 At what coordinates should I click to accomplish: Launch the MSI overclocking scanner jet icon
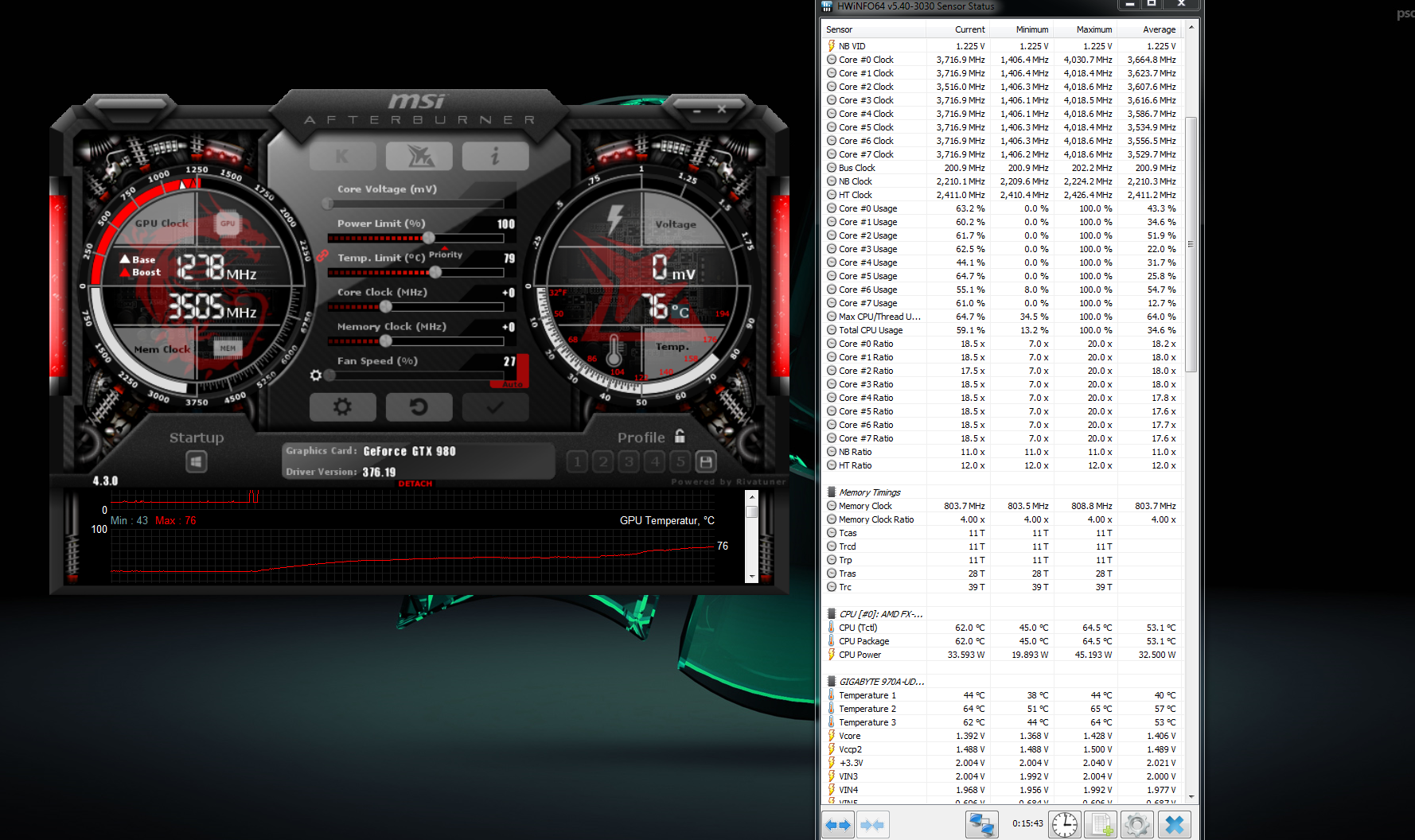[419, 156]
